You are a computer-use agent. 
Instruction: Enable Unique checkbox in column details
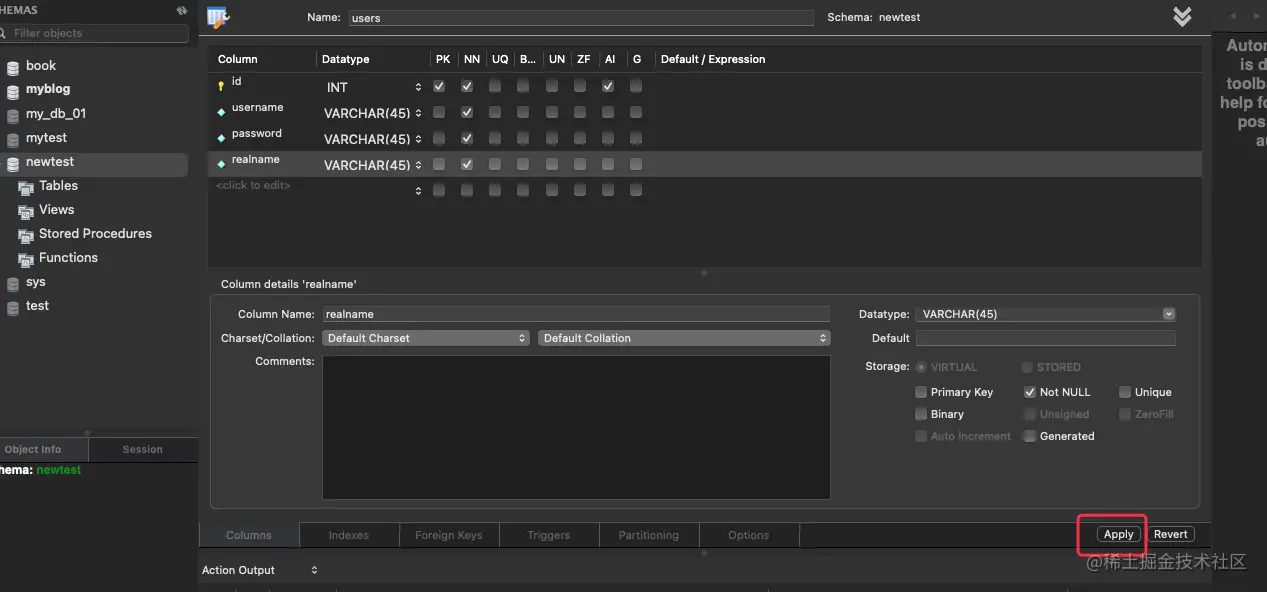click(x=1125, y=392)
